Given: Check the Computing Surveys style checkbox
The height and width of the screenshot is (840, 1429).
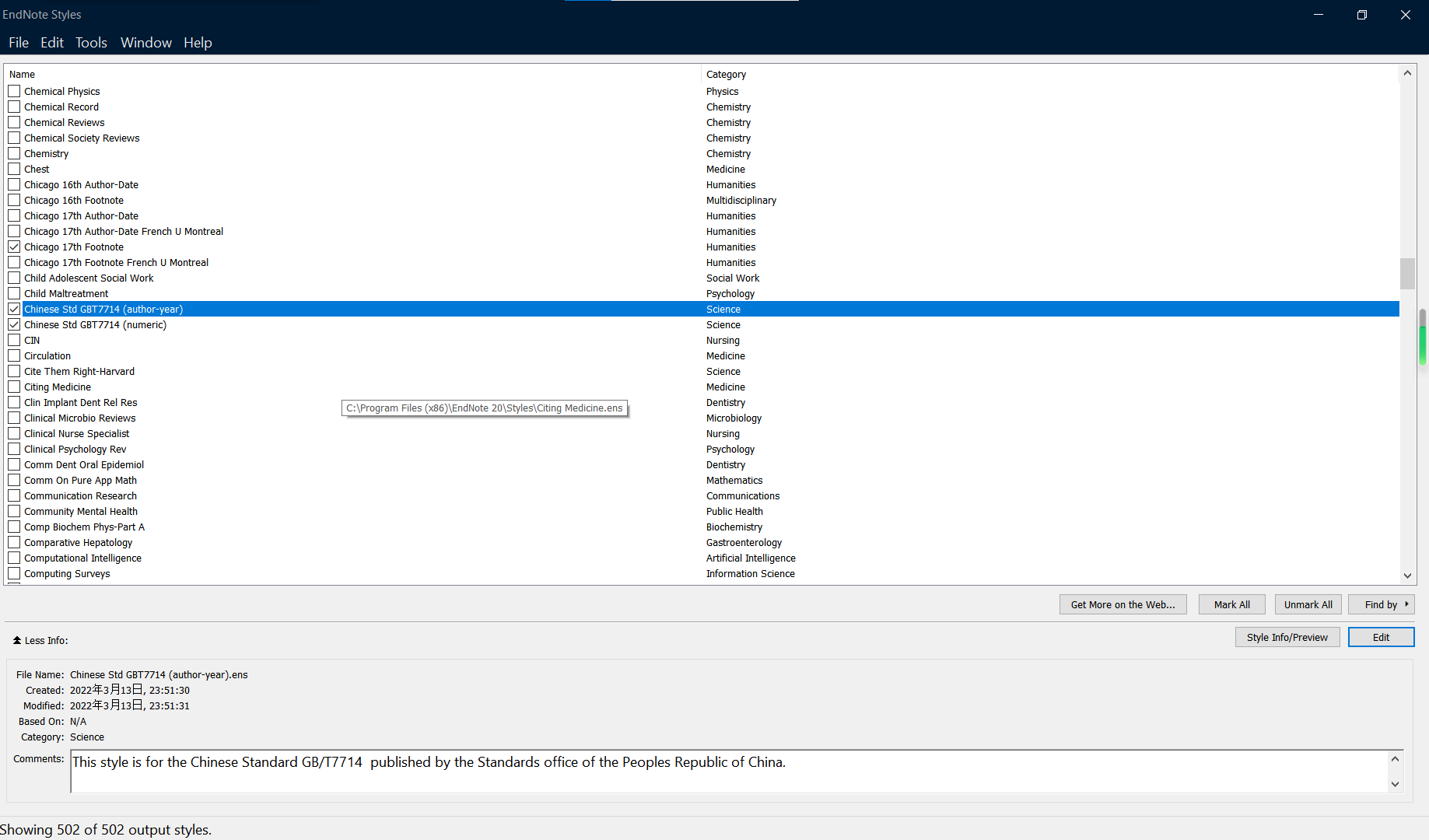Looking at the screenshot, I should pyautogui.click(x=14, y=573).
